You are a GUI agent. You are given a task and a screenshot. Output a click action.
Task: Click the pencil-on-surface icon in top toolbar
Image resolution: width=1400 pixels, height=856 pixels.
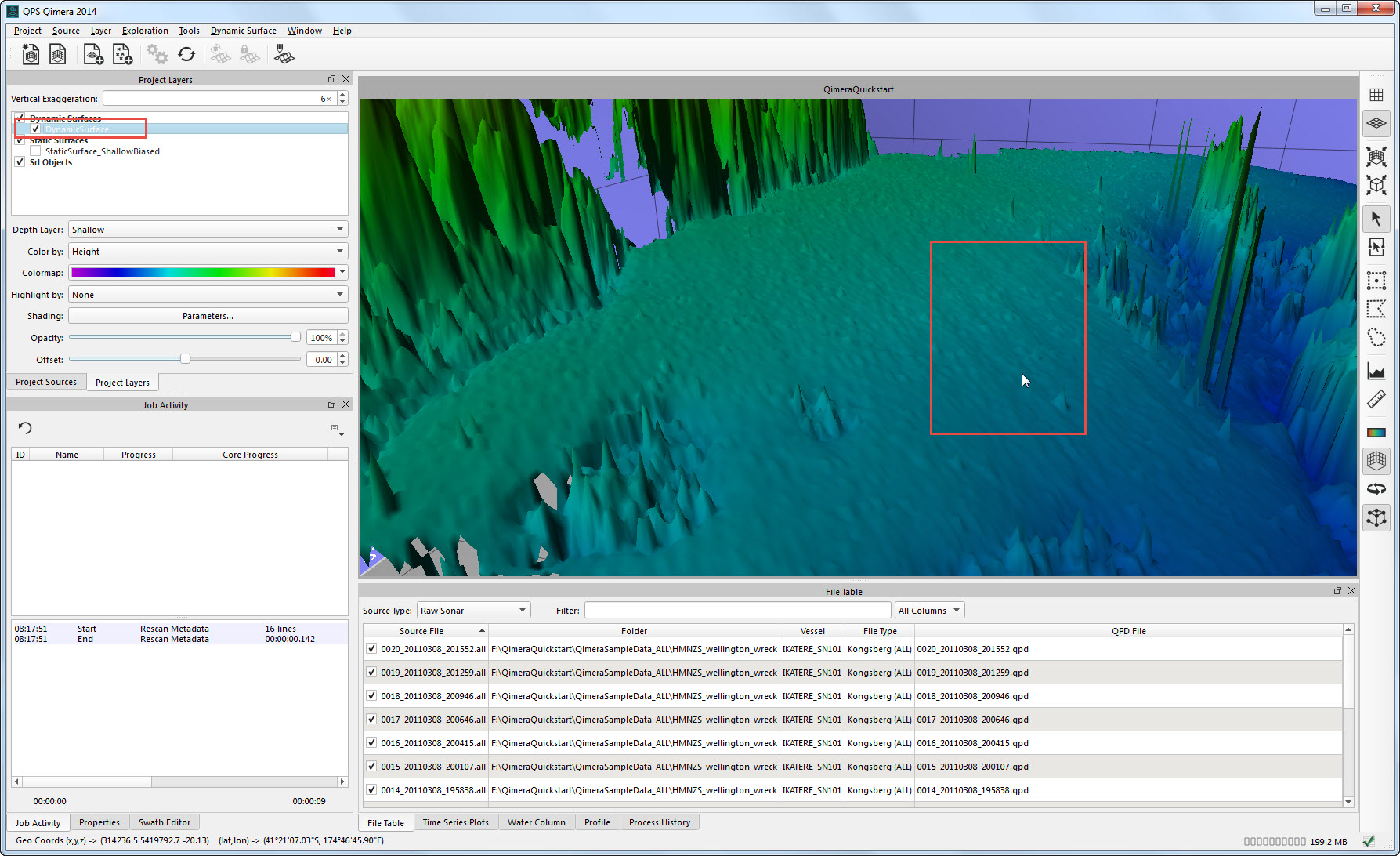[x=284, y=54]
